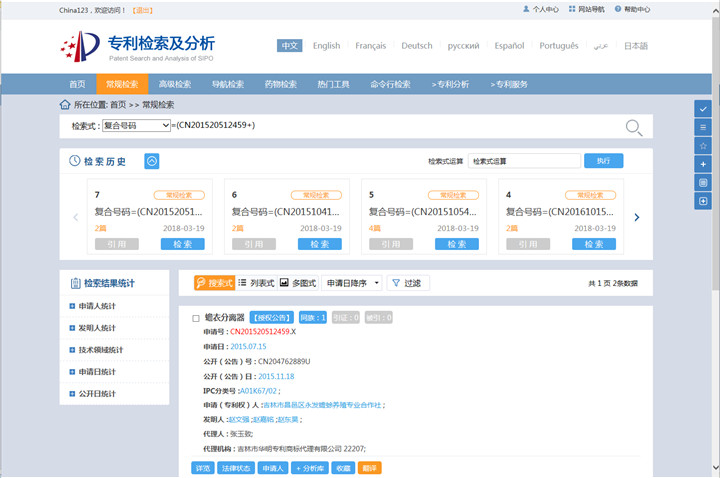Click the star favorites icon in right sidebar
720x478 pixels.
click(x=703, y=146)
